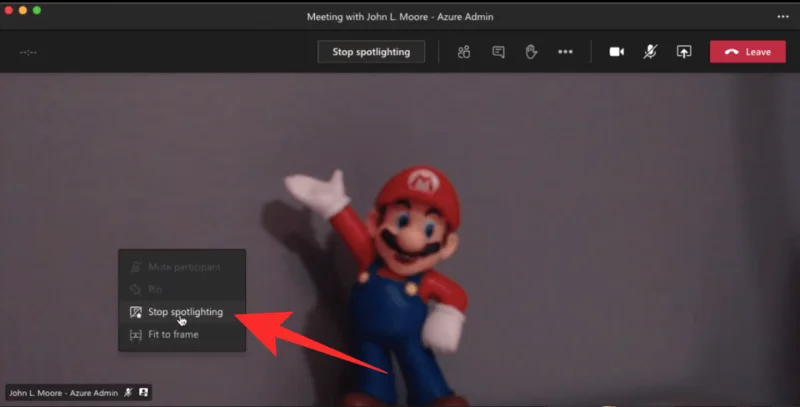Click the share screen icon
This screenshot has width=800, height=407.
(x=684, y=52)
